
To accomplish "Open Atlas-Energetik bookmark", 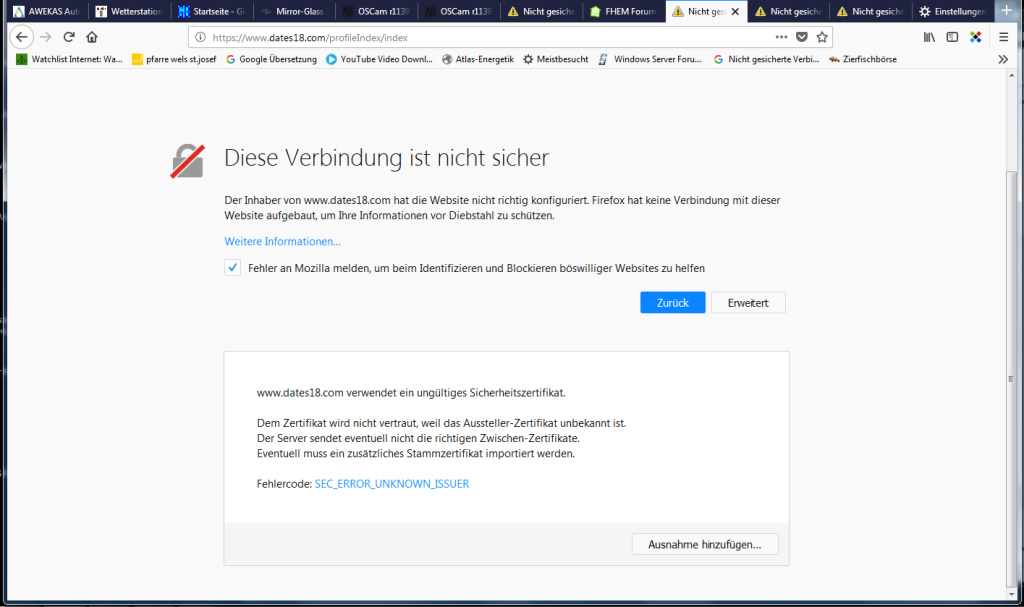I will [478, 59].
